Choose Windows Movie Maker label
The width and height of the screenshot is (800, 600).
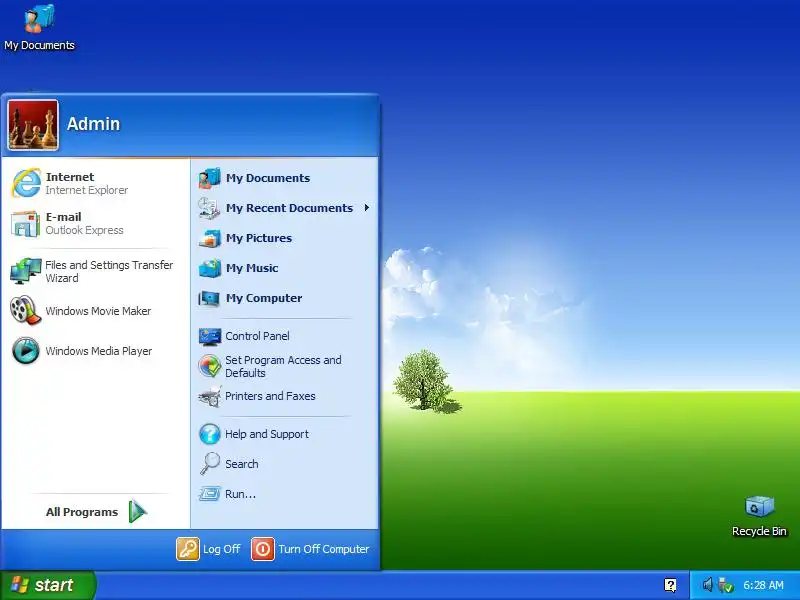pyautogui.click(x=98, y=311)
